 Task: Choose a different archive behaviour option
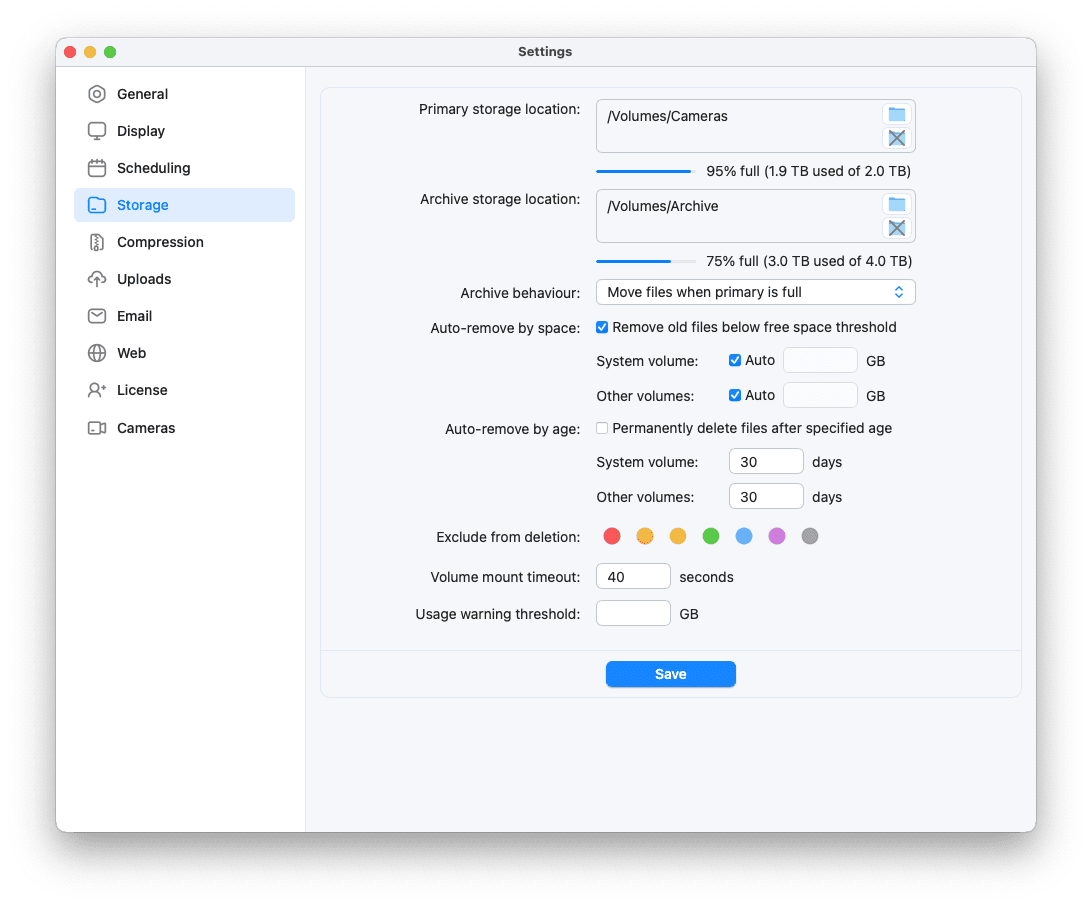pyautogui.click(x=755, y=292)
